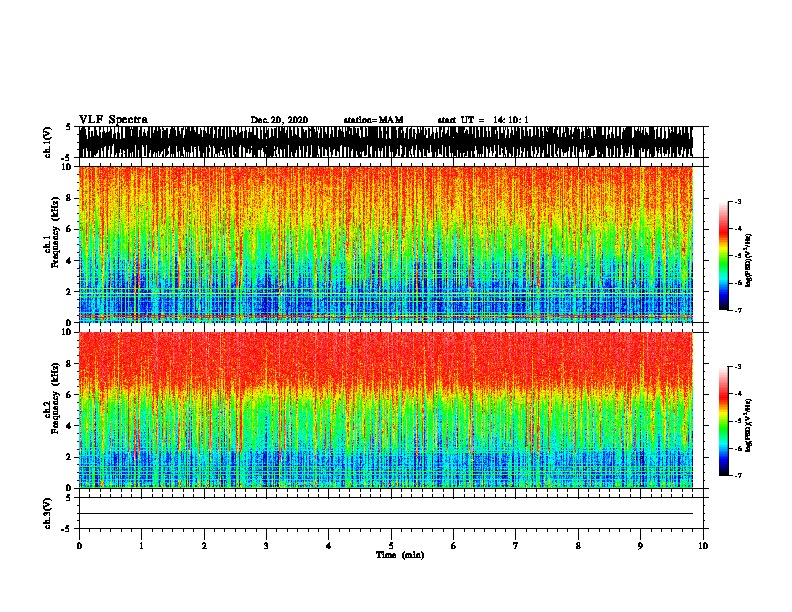
Task: Click the ch.2 frequency spectrogram plot
Action: click(386, 410)
